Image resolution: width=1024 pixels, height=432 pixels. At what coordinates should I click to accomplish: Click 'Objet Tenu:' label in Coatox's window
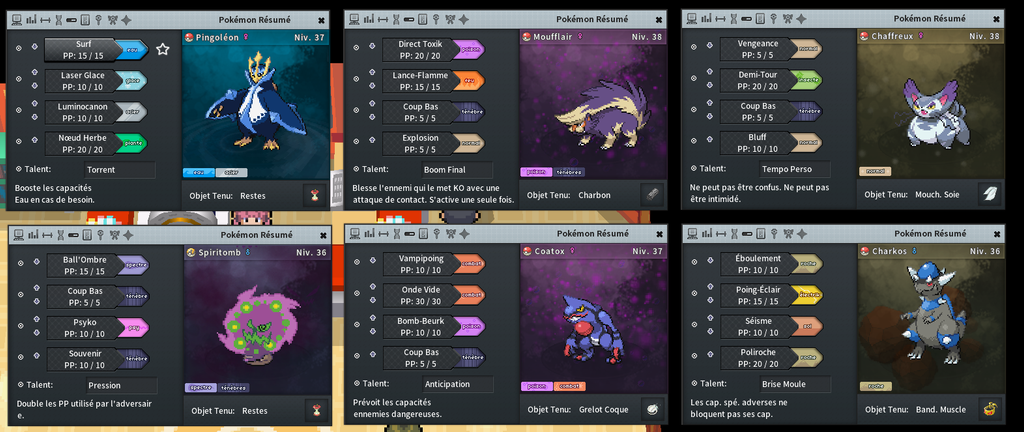(549, 409)
